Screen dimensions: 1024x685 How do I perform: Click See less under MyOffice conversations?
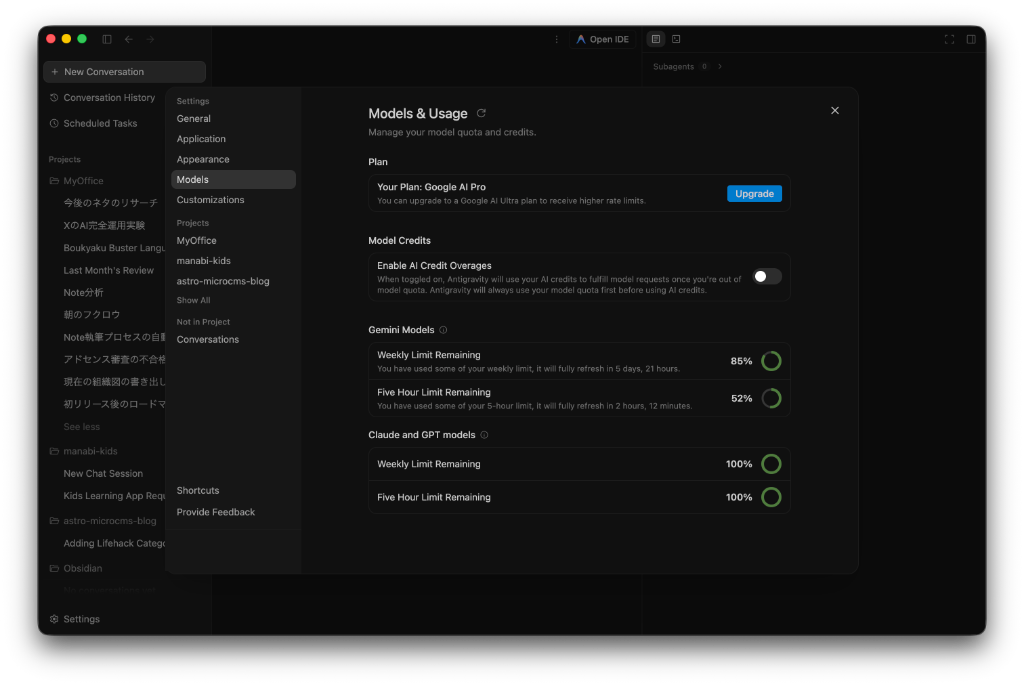[82, 426]
